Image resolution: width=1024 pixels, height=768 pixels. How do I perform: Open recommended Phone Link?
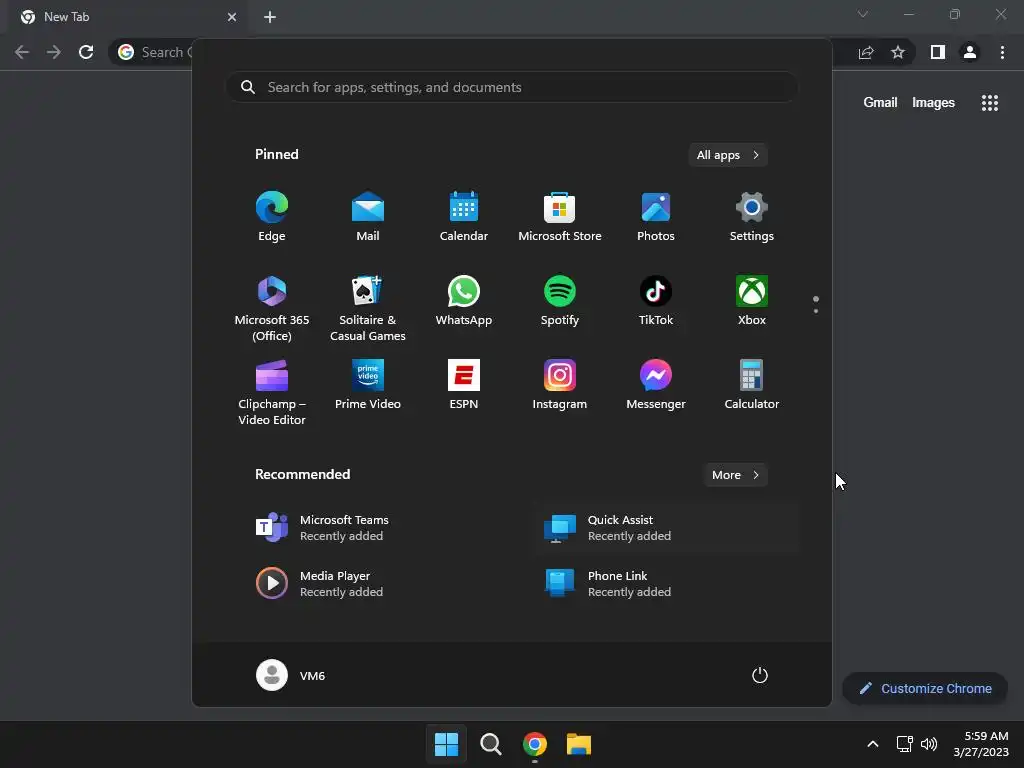(667, 584)
